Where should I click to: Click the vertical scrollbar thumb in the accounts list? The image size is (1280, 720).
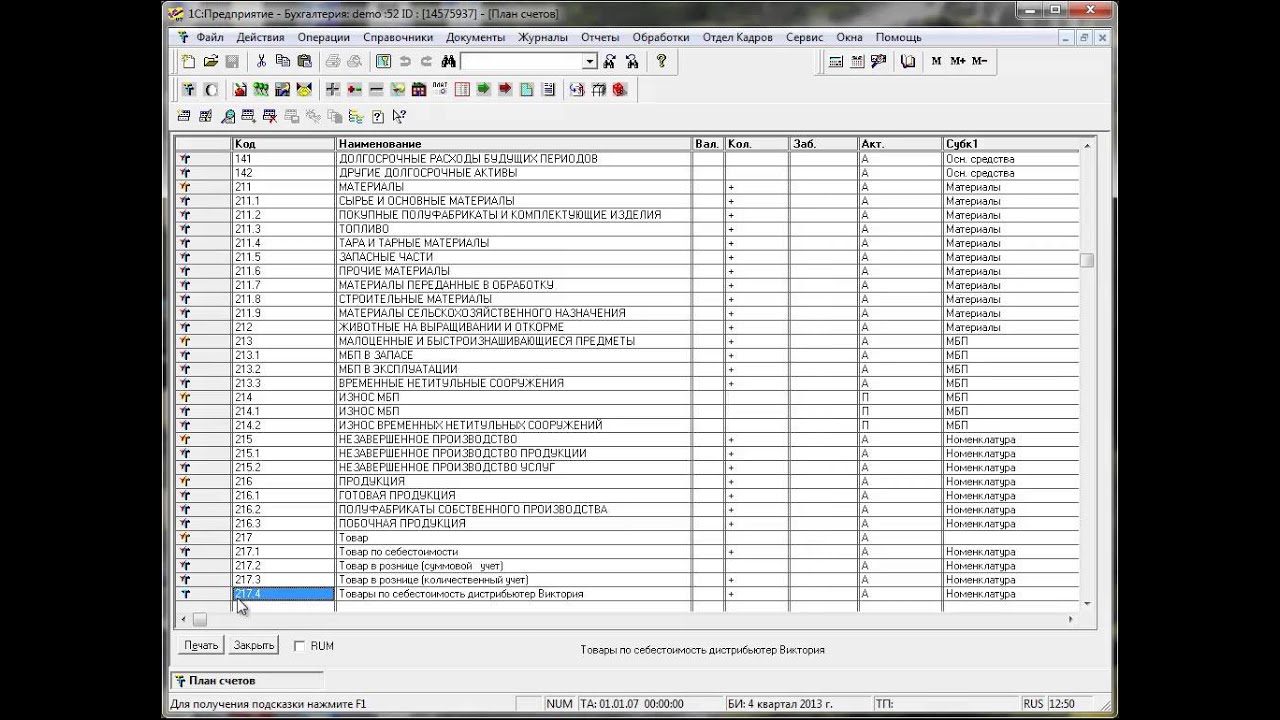point(1087,260)
